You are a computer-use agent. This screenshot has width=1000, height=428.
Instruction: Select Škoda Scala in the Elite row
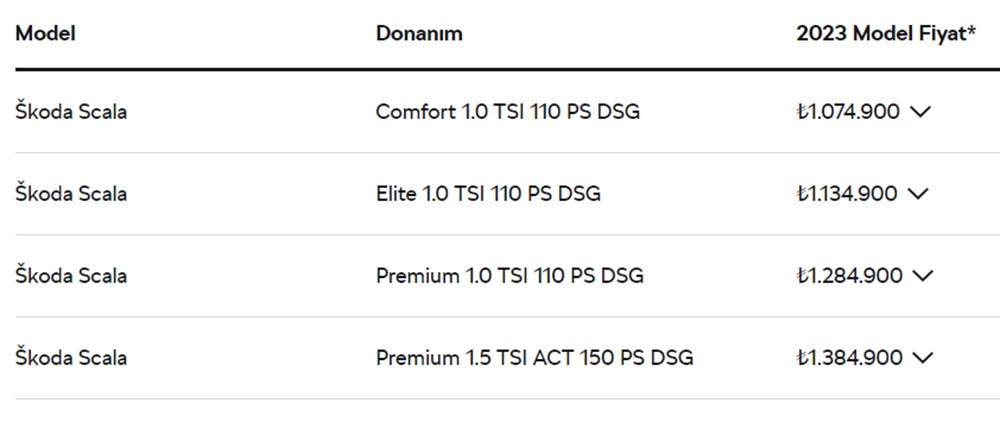coord(71,194)
